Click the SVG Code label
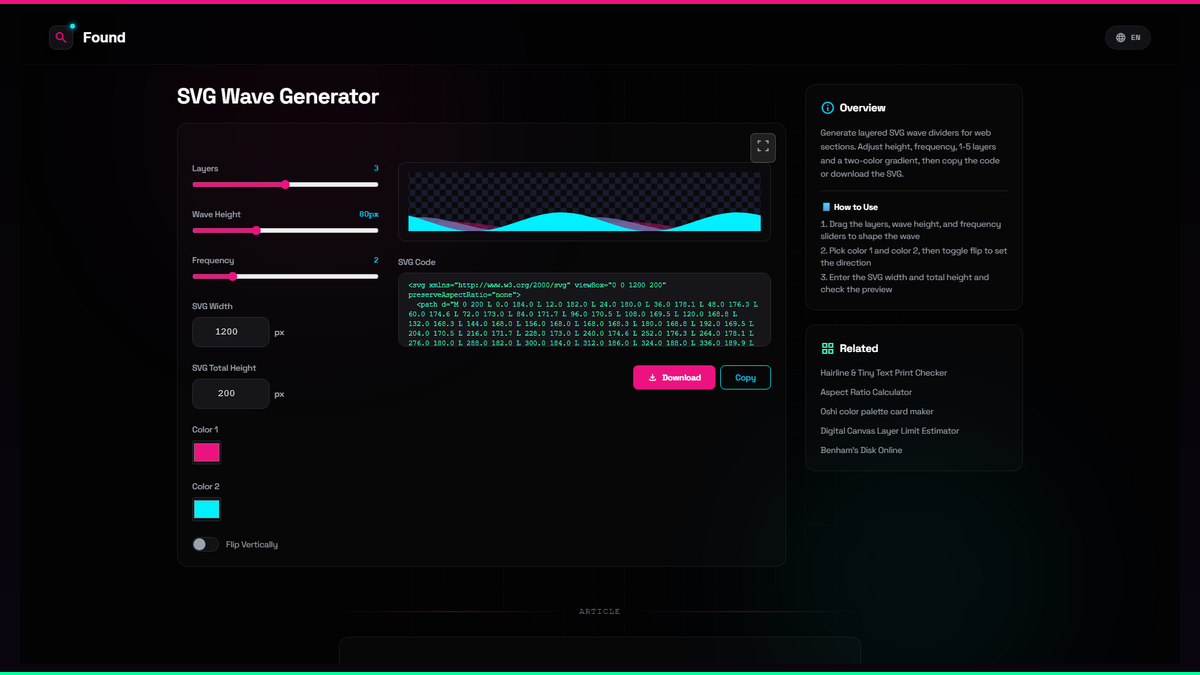 417,262
